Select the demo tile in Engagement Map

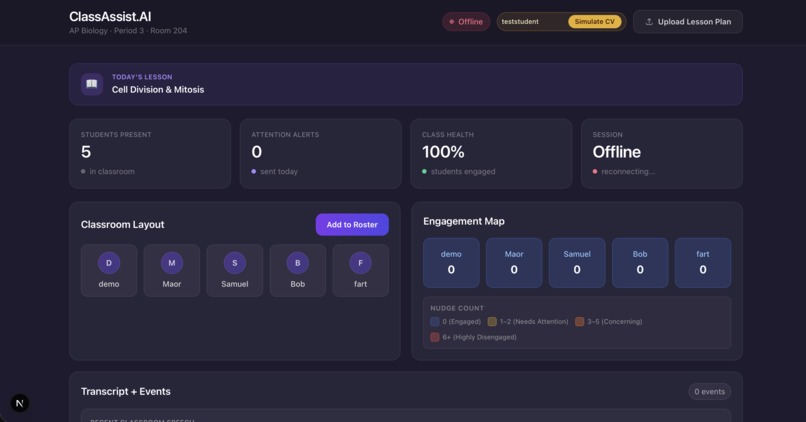coord(451,263)
